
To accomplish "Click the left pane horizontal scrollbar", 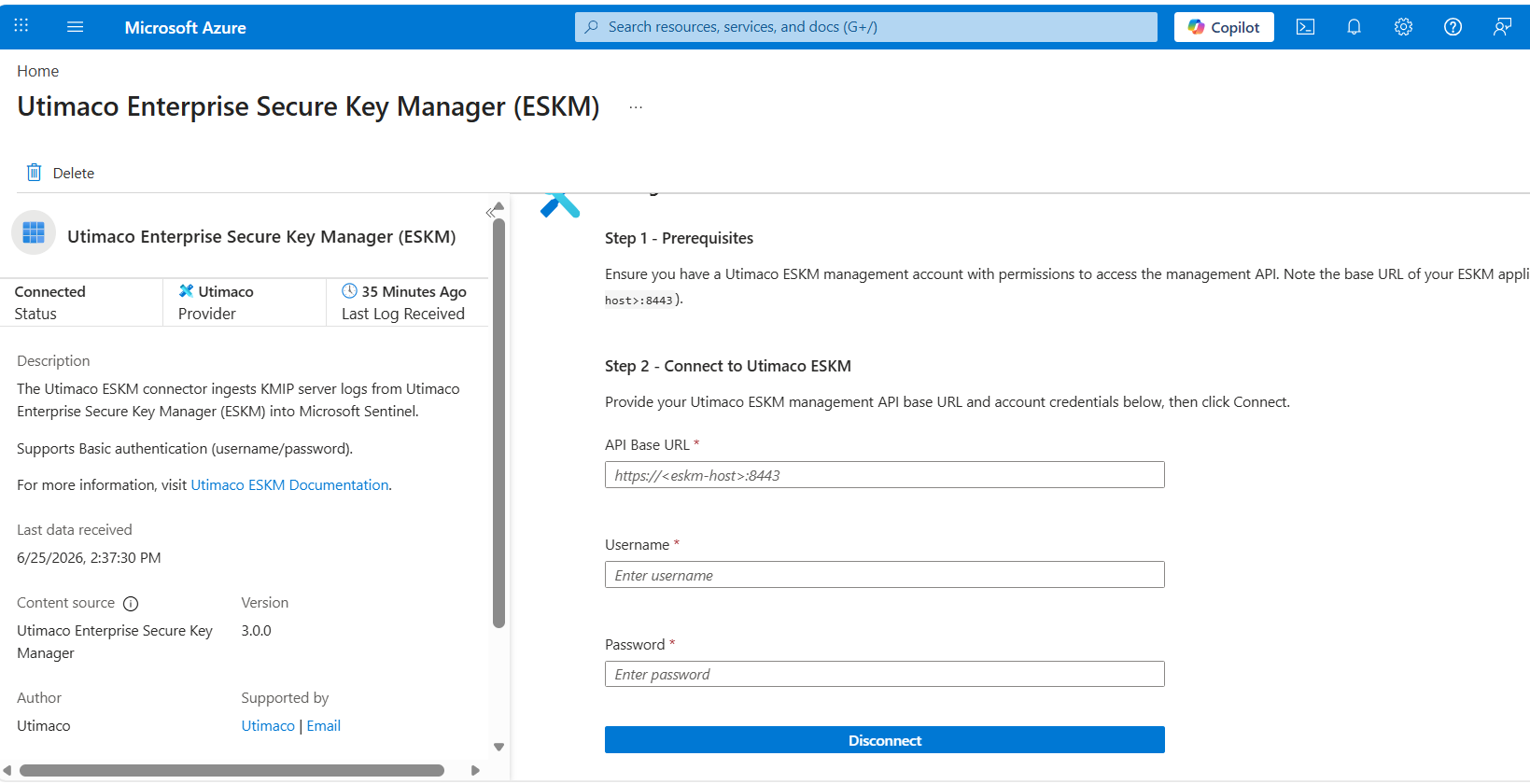I will point(232,771).
